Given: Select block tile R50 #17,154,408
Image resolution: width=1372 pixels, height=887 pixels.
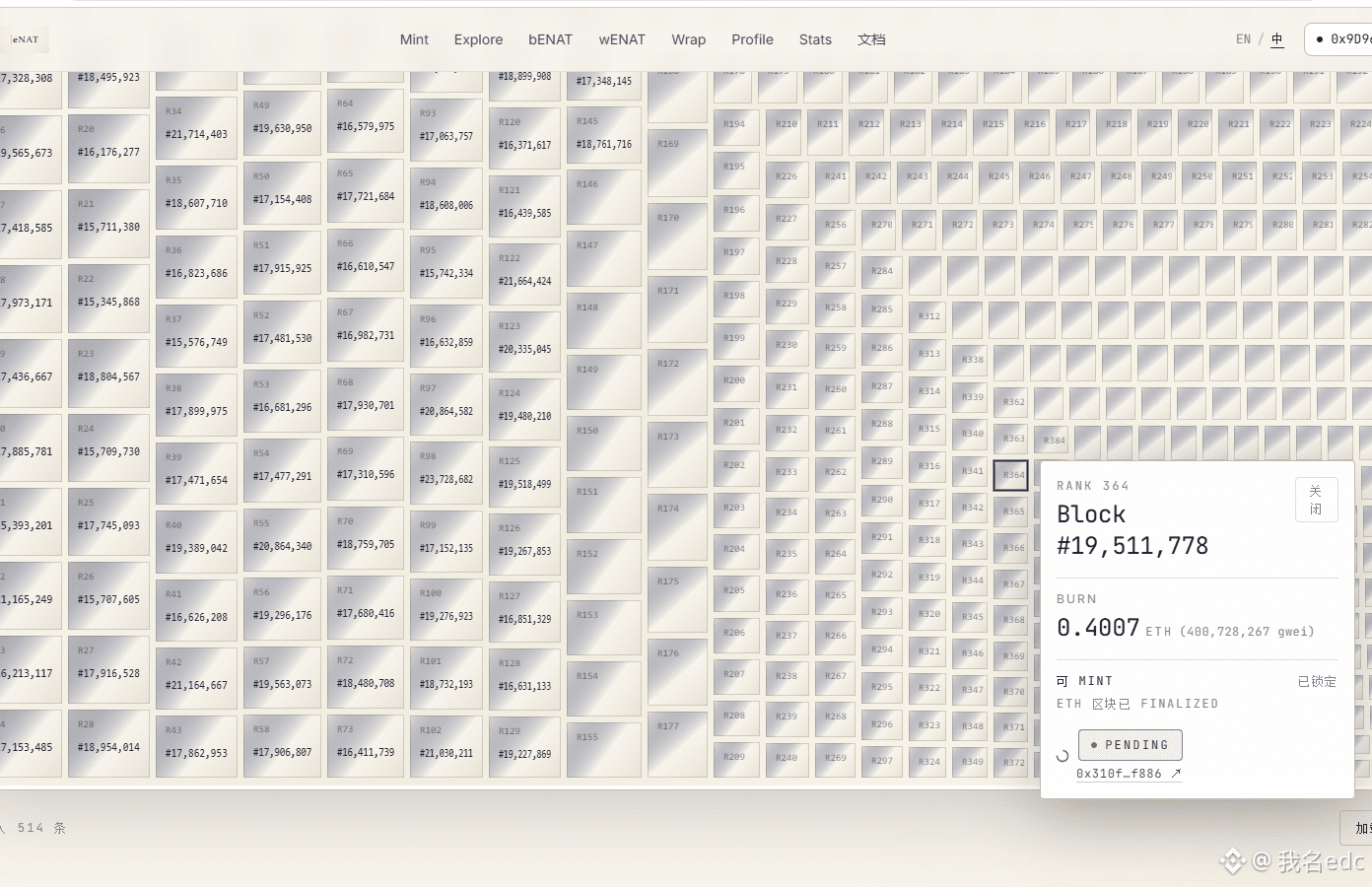Looking at the screenshot, I should 282,193.
